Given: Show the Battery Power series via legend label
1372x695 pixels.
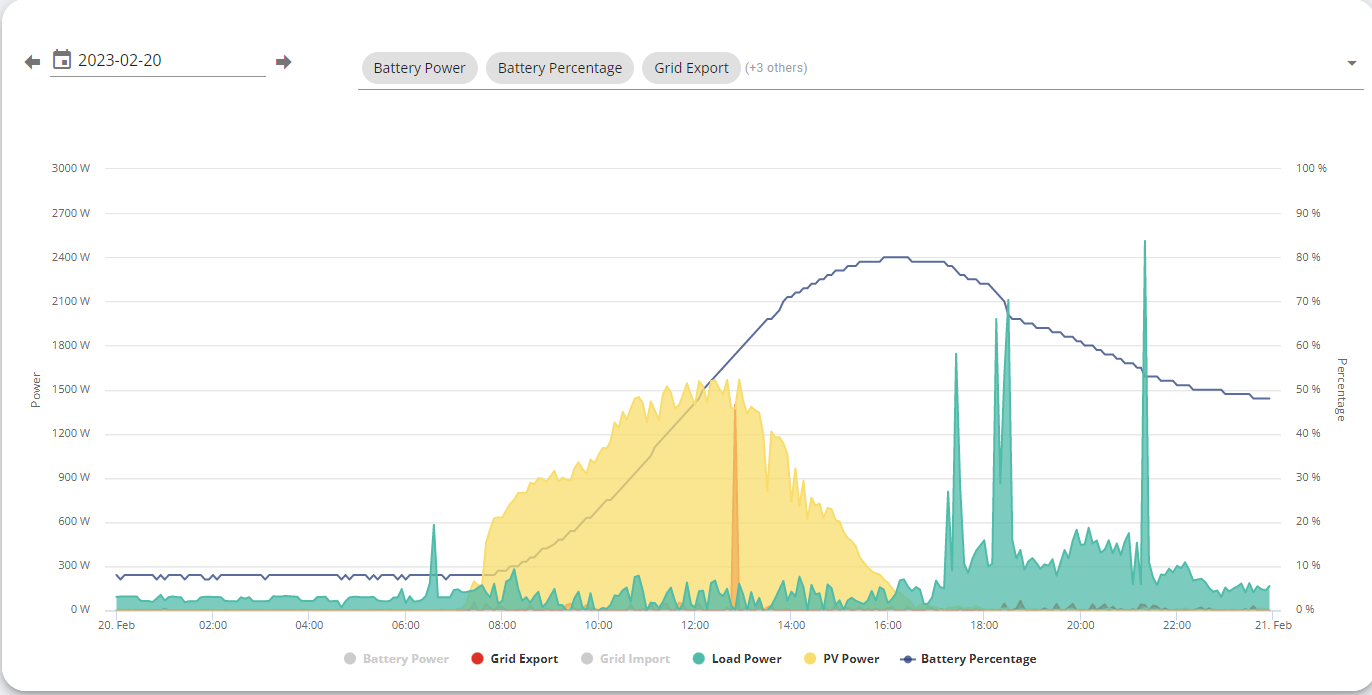Looking at the screenshot, I should [406, 659].
